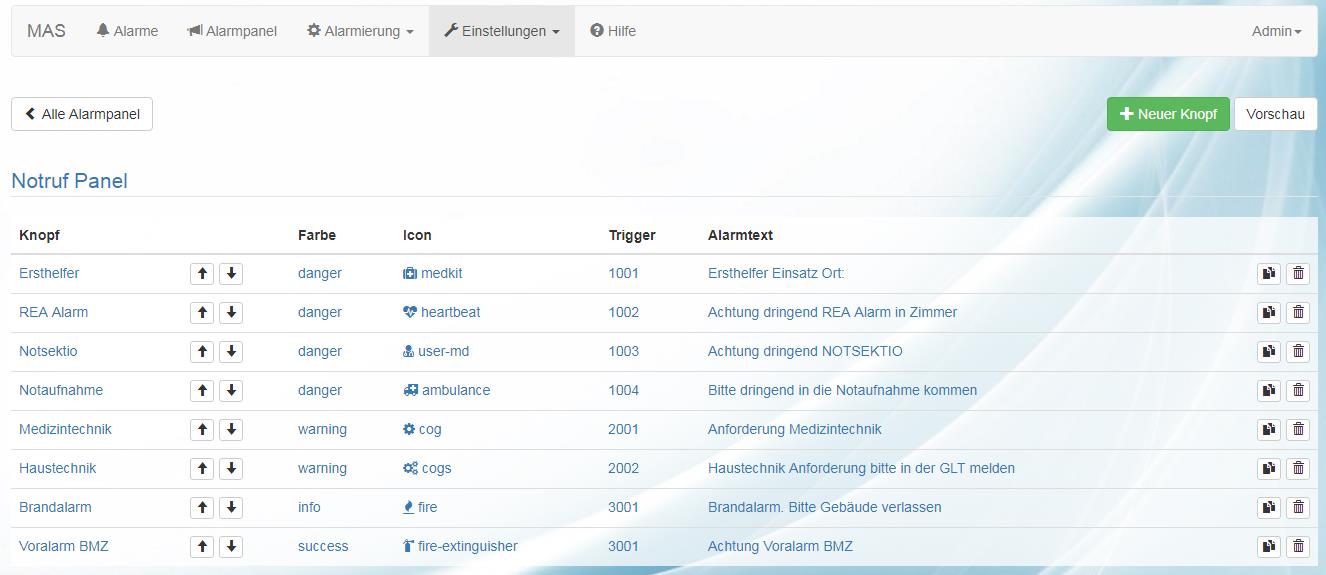Move Notaufnahme row down
The height and width of the screenshot is (575, 1326).
231,391
